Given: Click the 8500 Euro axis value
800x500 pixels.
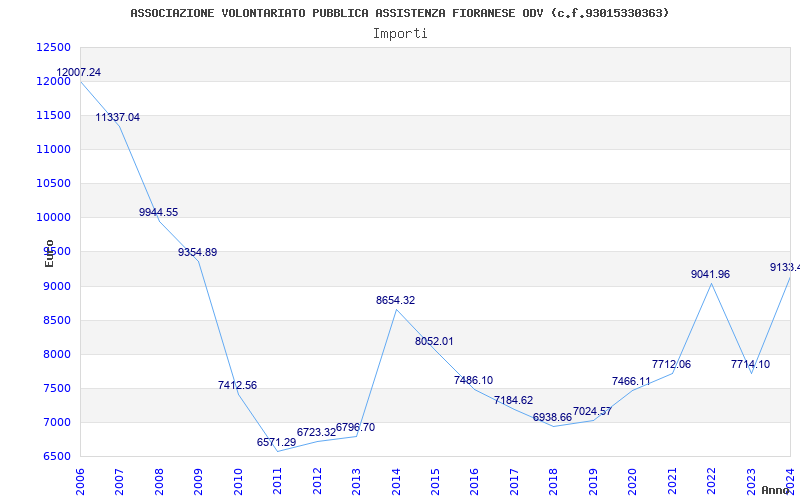Looking at the screenshot, I should pos(56,320).
